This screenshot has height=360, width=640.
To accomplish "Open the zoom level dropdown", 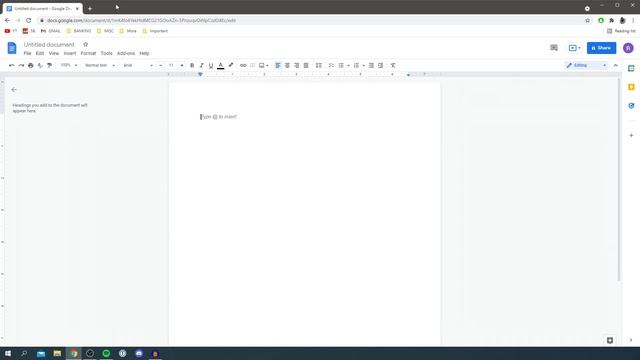I will pyautogui.click(x=69, y=65).
